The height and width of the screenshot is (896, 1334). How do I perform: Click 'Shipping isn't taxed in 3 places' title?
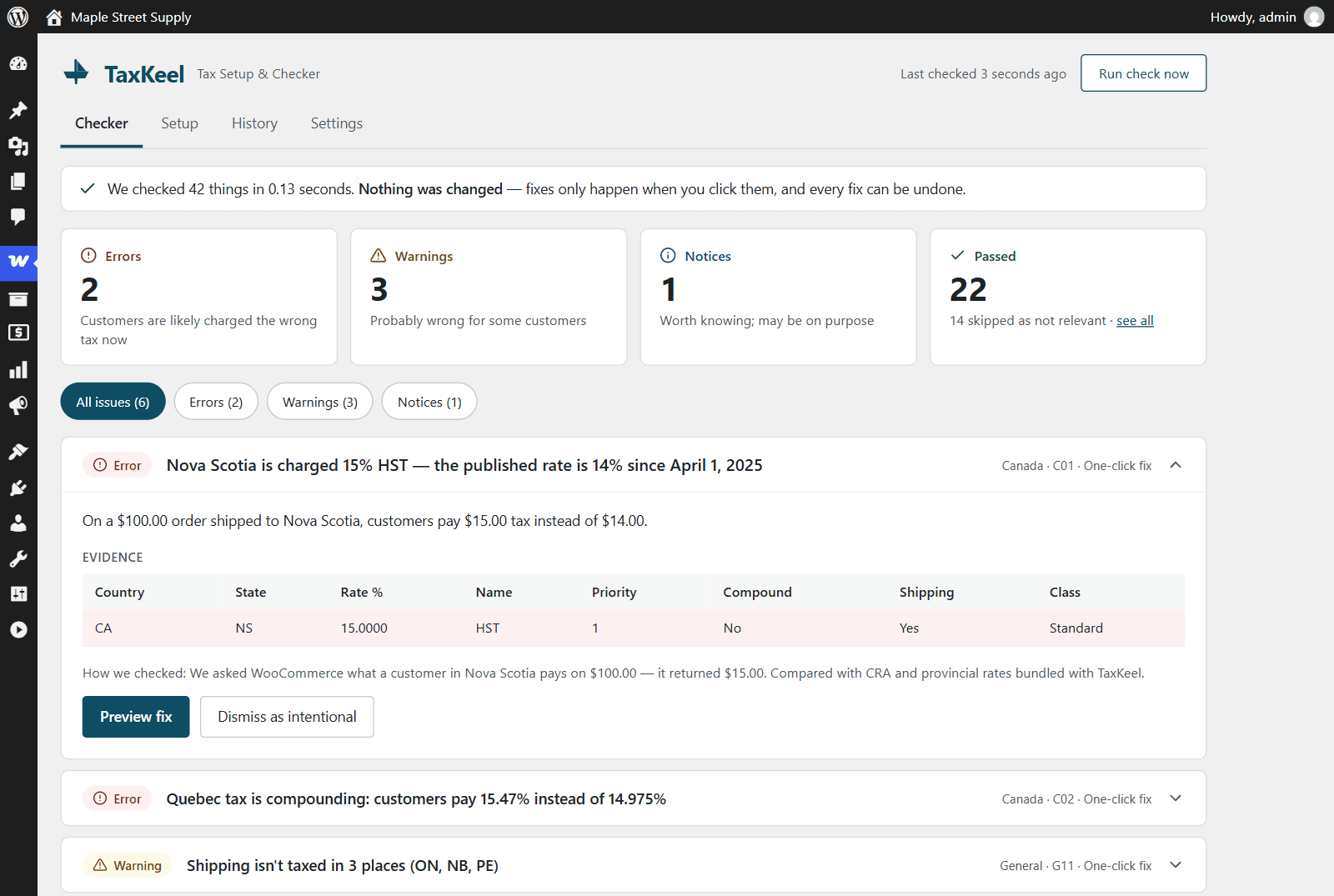(x=343, y=865)
